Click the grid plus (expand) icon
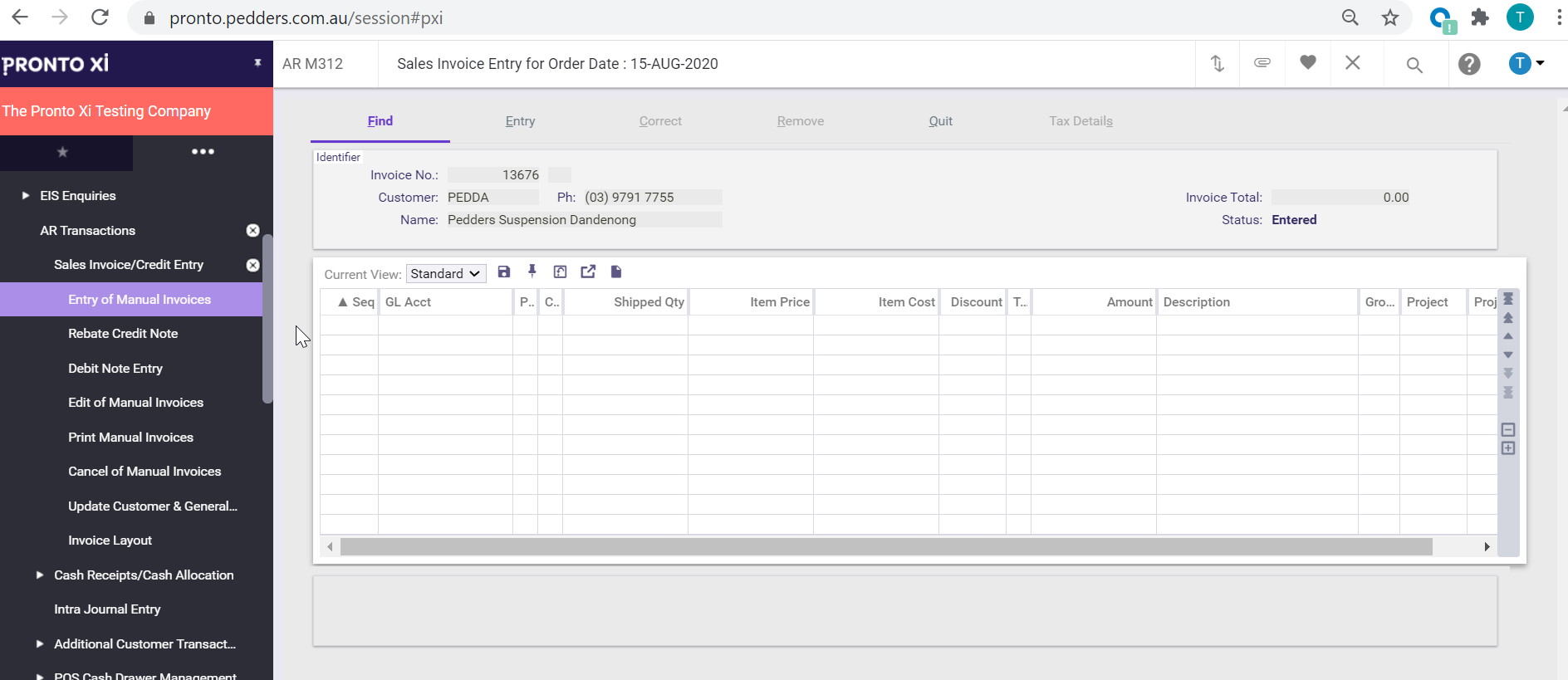Viewport: 1568px width, 680px height. pos(1508,448)
